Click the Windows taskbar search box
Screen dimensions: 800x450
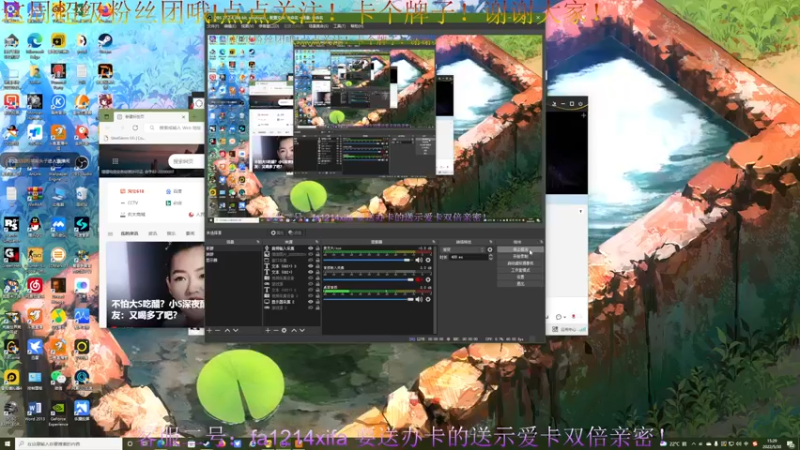(x=68, y=444)
